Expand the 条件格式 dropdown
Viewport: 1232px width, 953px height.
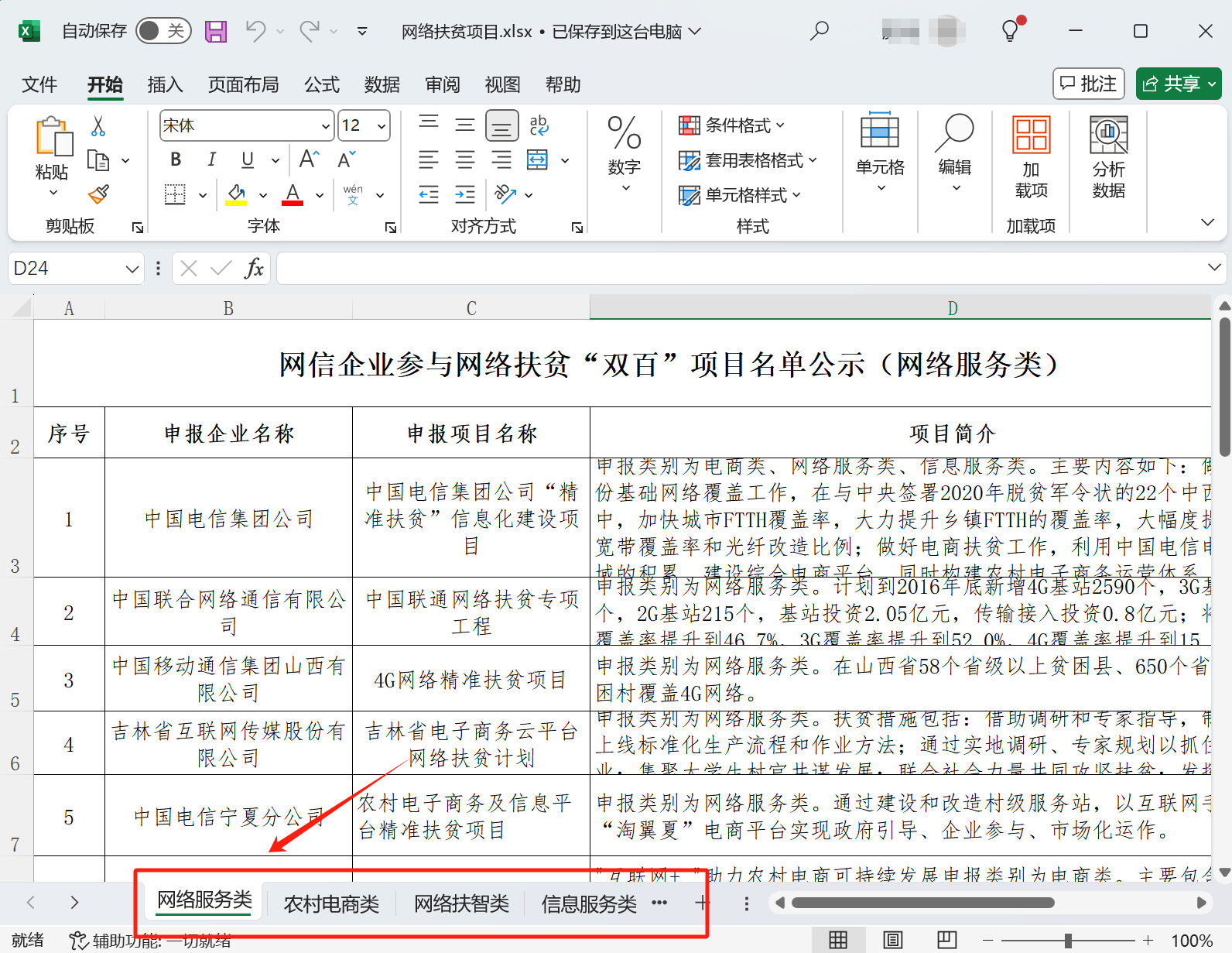731,125
